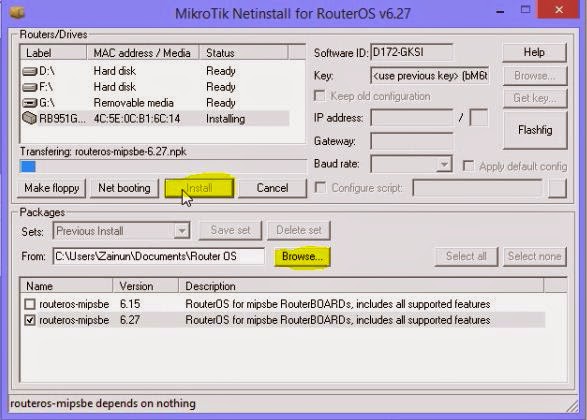Browse for packages folder
The width and height of the screenshot is (587, 420).
302,256
